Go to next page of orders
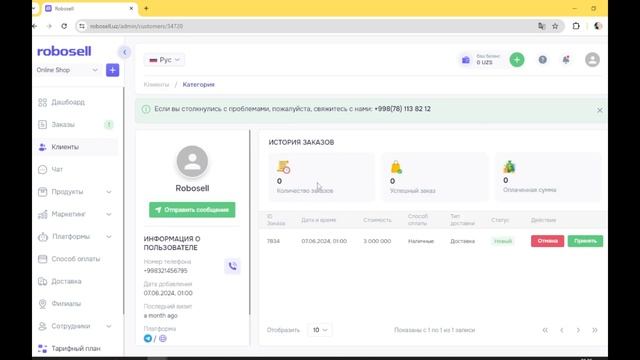 [x=578, y=330]
